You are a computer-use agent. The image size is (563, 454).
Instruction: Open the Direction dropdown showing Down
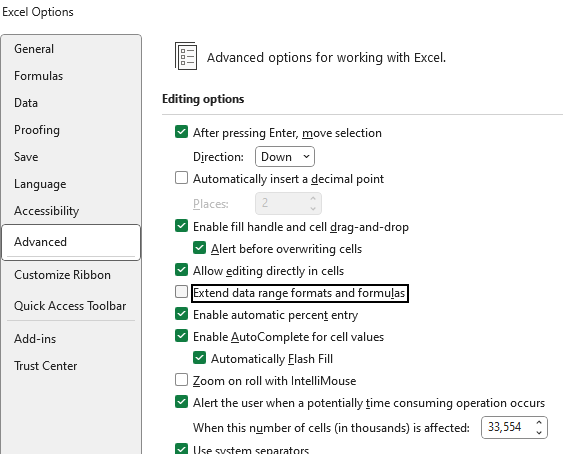pyautogui.click(x=285, y=157)
